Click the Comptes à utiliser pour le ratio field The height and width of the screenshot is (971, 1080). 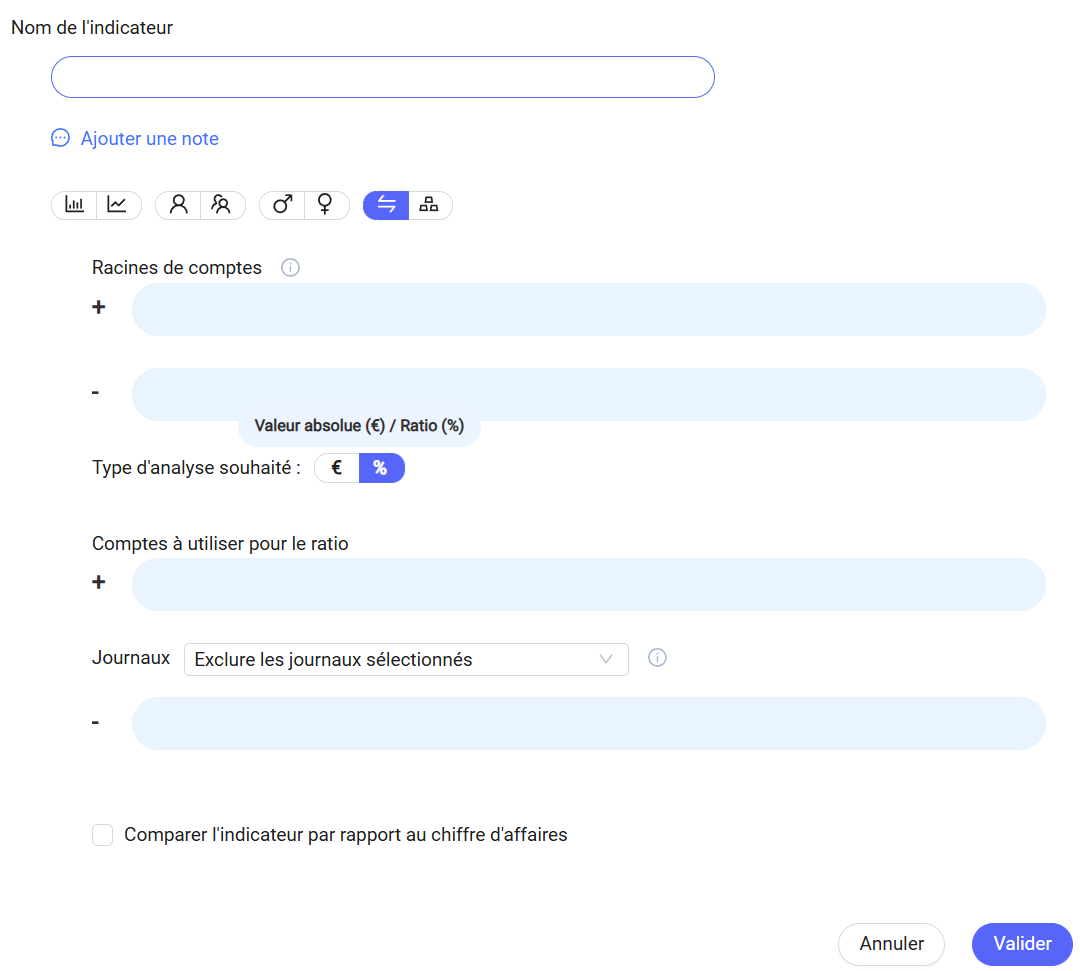588,584
